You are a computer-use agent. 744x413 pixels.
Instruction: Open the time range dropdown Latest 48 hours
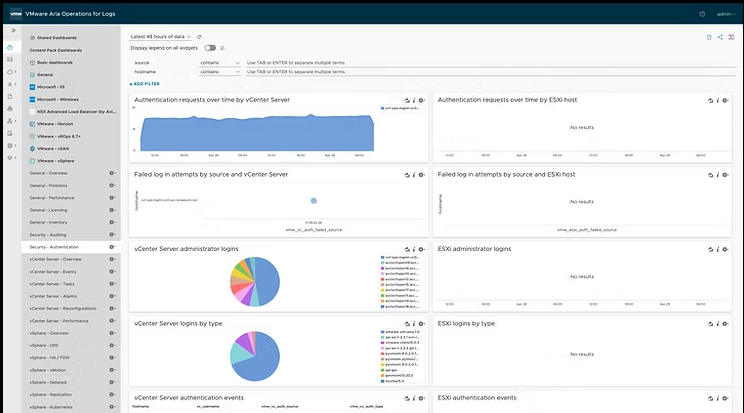160,37
